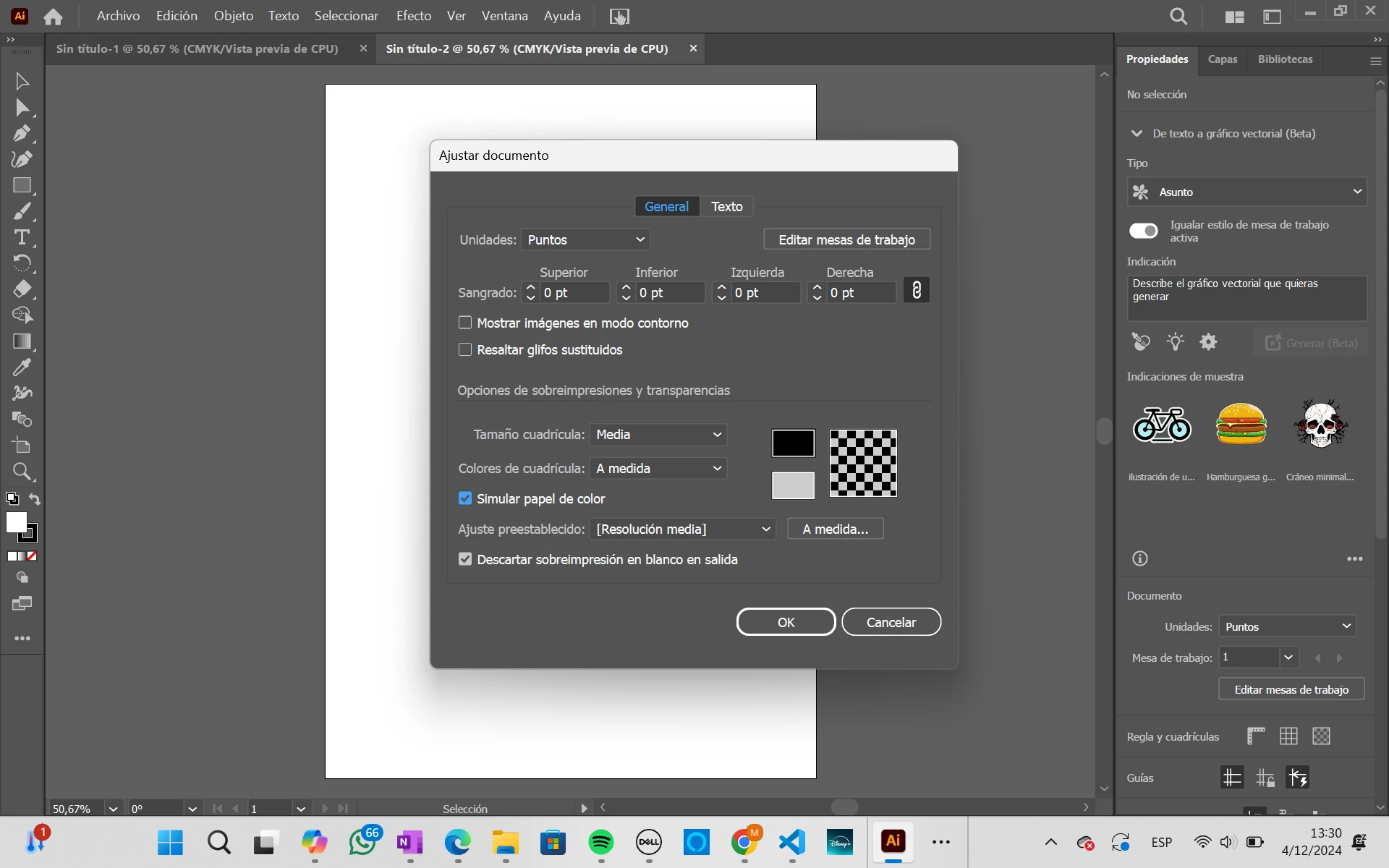Click the lightbulb icon in Properties panel
The height and width of the screenshot is (868, 1389).
[1175, 341]
